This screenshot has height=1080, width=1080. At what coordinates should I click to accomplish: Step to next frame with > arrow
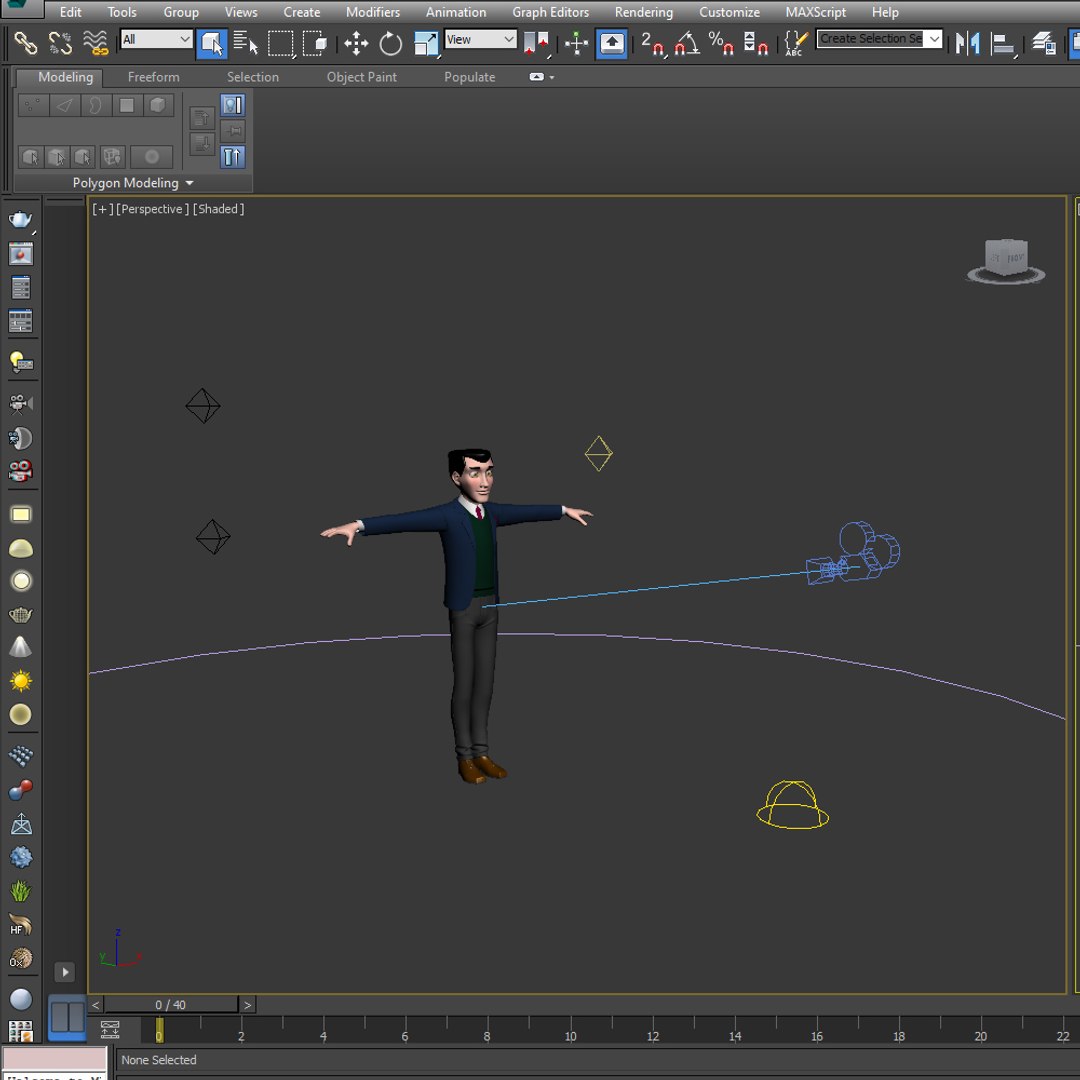(247, 1004)
